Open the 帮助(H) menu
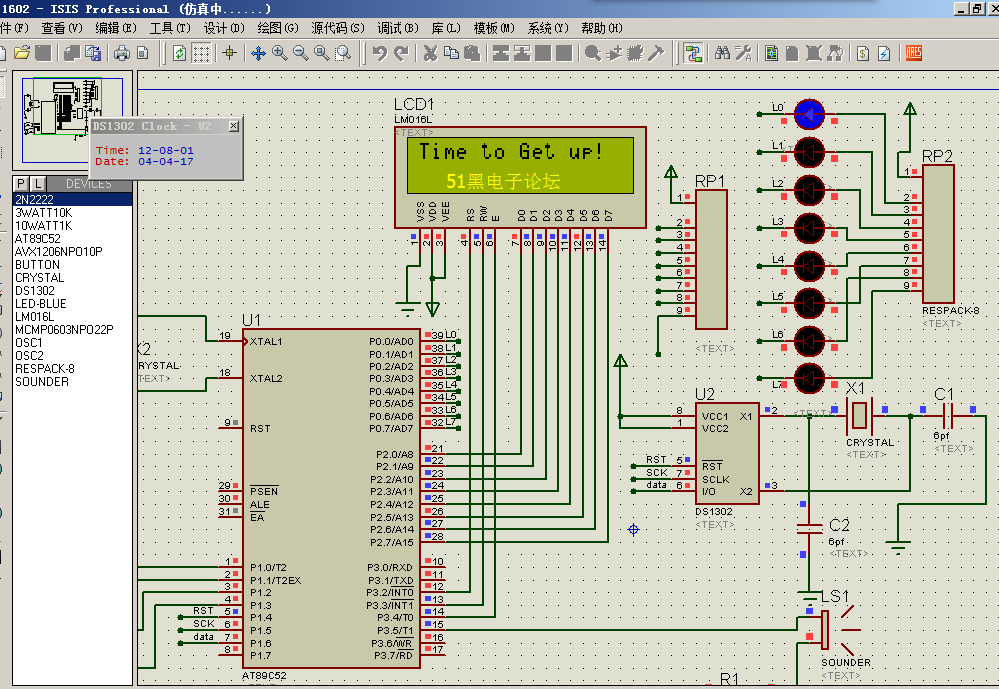 tap(602, 28)
